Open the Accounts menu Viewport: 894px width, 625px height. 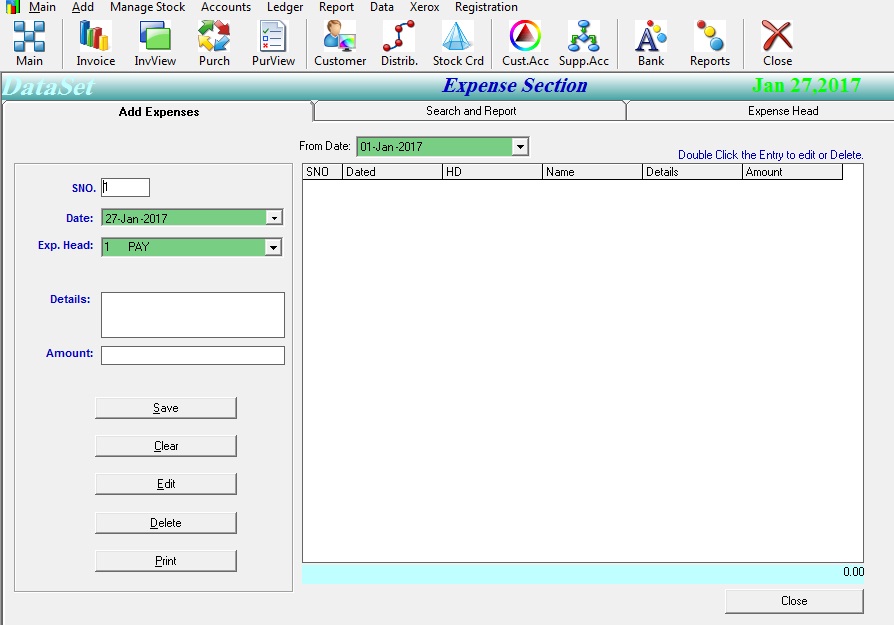pyautogui.click(x=226, y=7)
